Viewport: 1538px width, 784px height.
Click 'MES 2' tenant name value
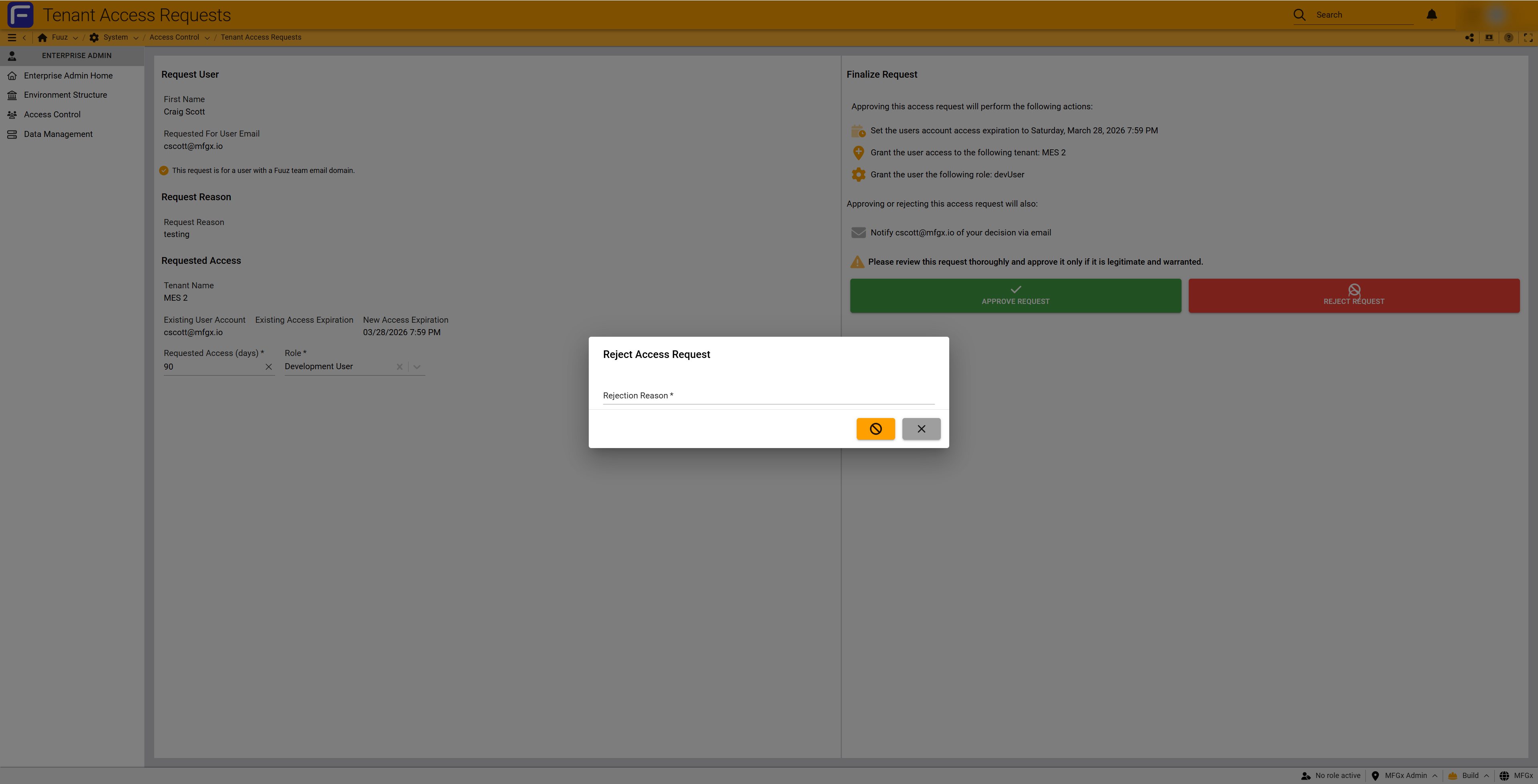pyautogui.click(x=175, y=298)
